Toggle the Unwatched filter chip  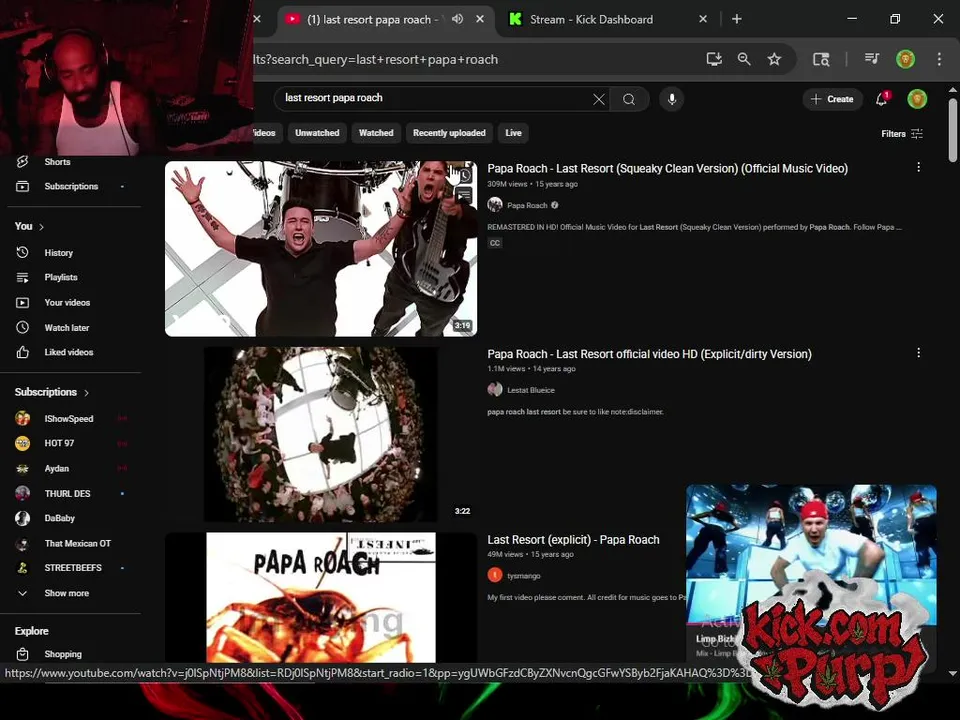(x=317, y=133)
